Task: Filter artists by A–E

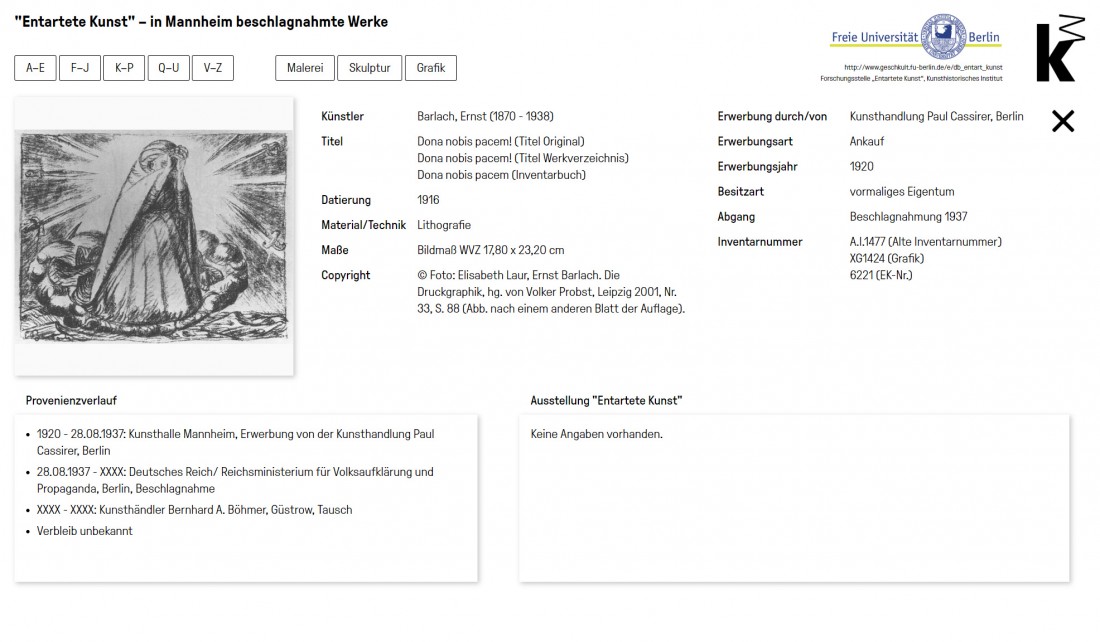Action: (35, 68)
